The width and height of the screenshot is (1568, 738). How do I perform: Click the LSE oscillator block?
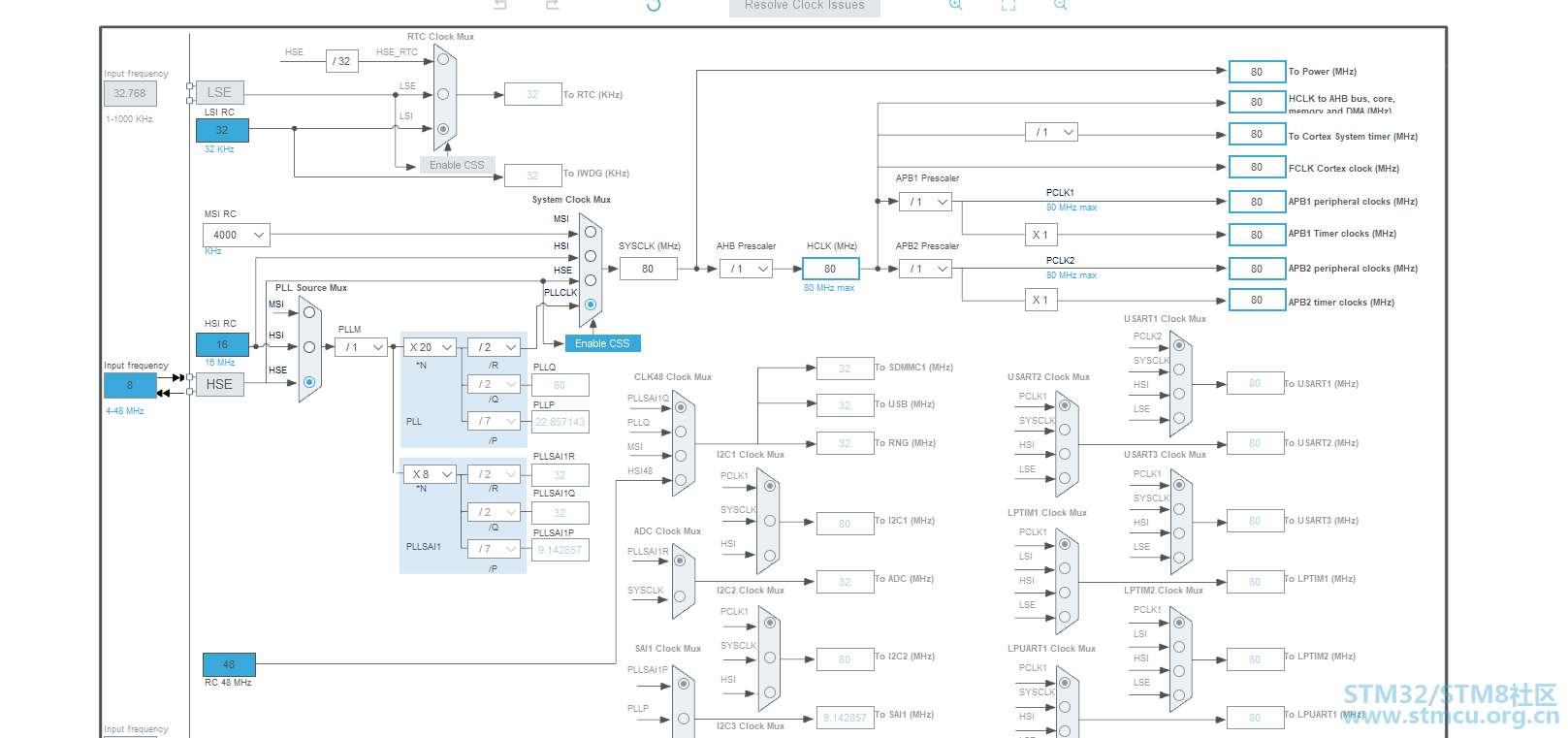pos(219,92)
